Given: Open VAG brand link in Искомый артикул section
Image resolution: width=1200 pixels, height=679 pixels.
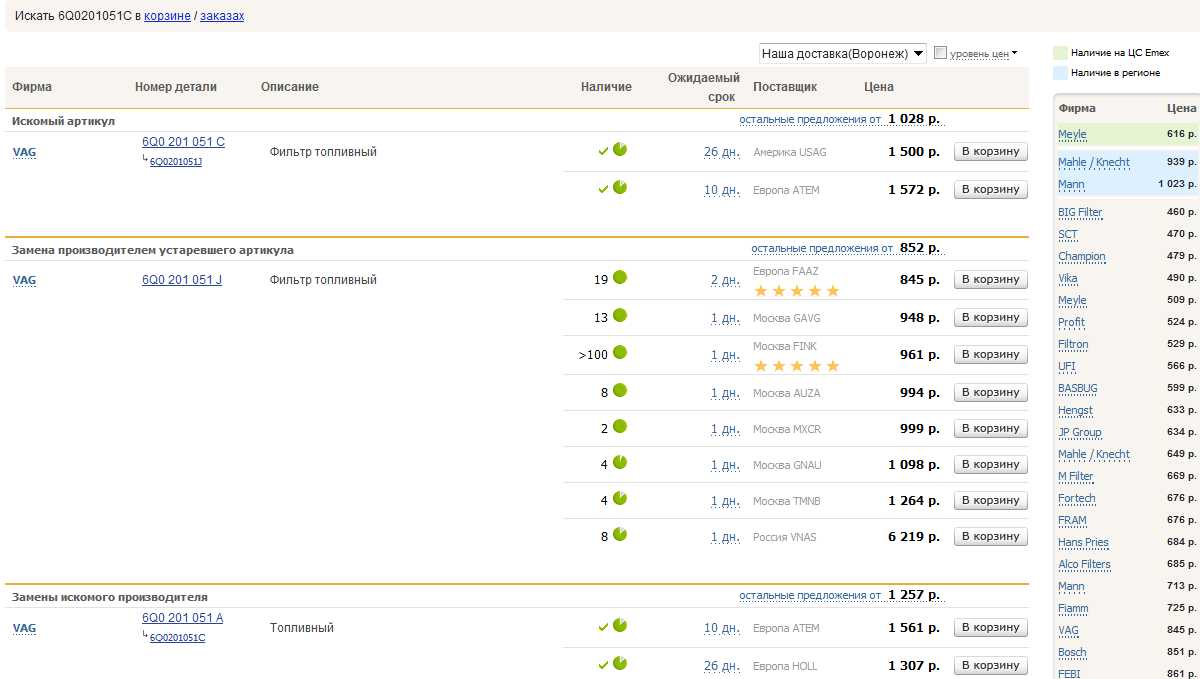Looking at the screenshot, I should (x=24, y=153).
